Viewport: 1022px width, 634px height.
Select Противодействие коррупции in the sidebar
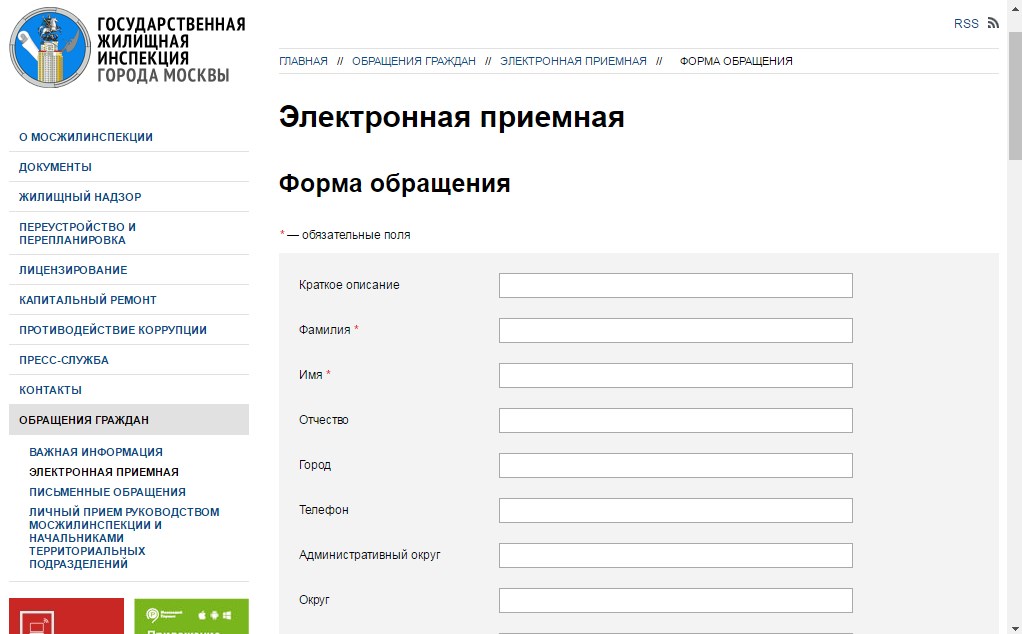[113, 330]
